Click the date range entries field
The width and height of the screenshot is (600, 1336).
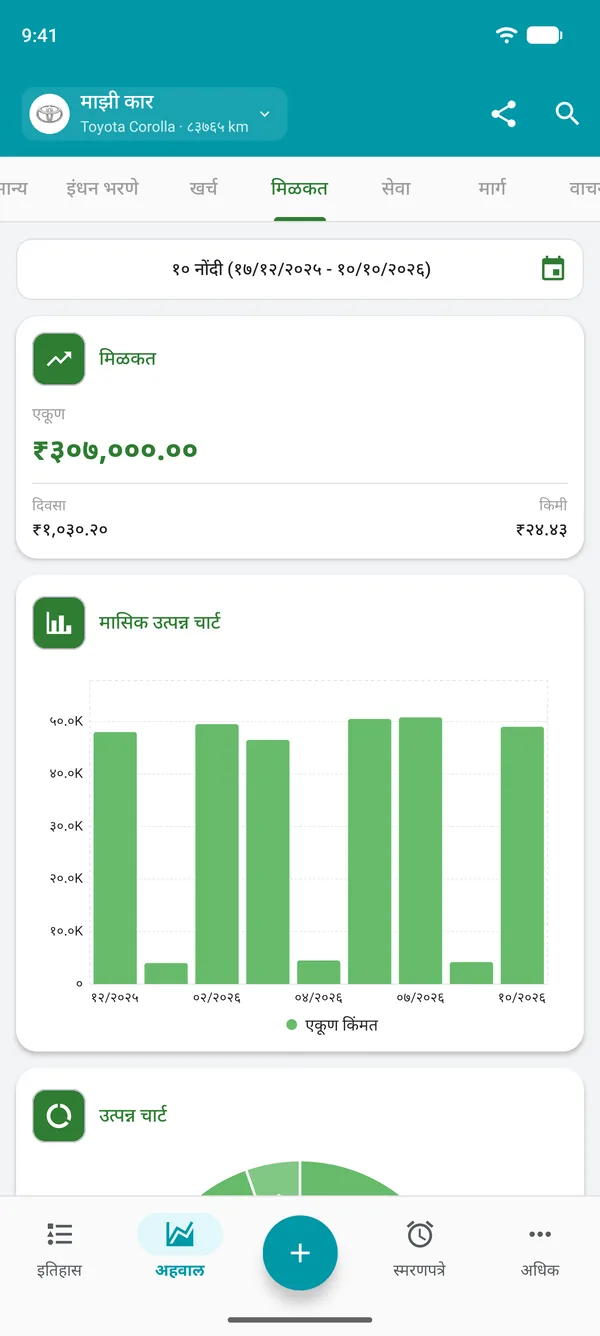(x=300, y=269)
